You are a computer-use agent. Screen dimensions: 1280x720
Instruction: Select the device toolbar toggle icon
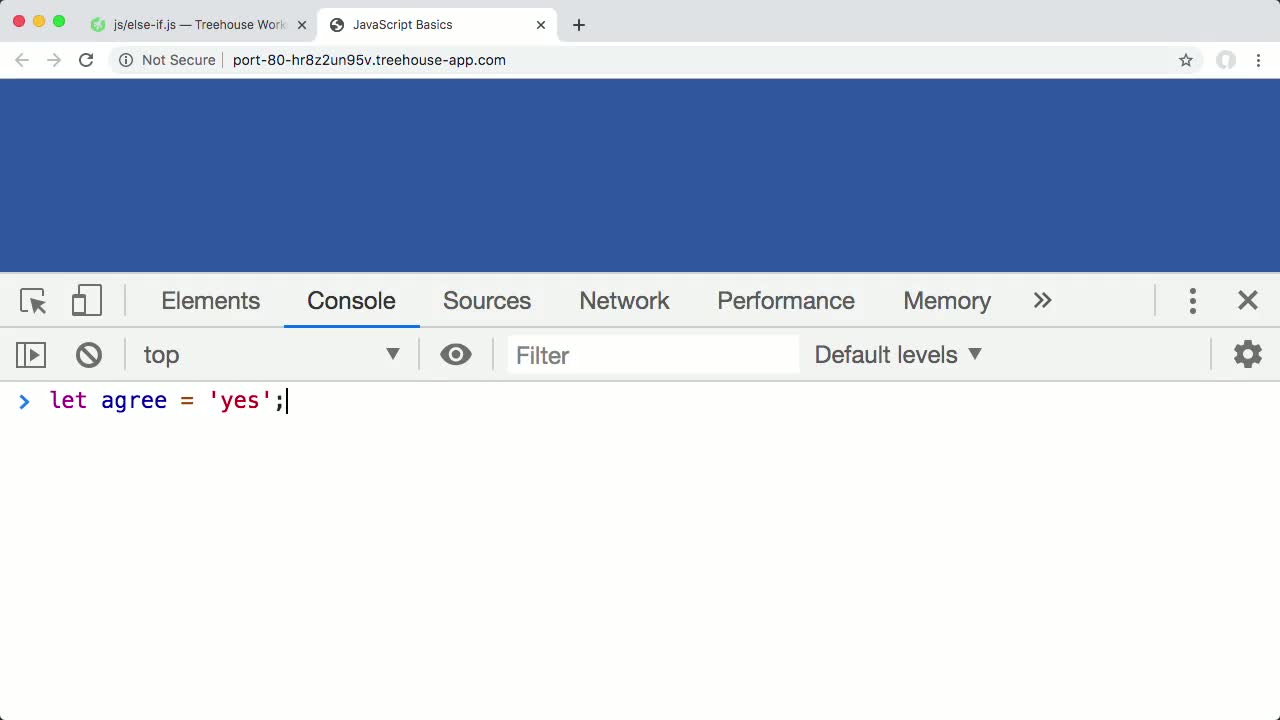86,300
